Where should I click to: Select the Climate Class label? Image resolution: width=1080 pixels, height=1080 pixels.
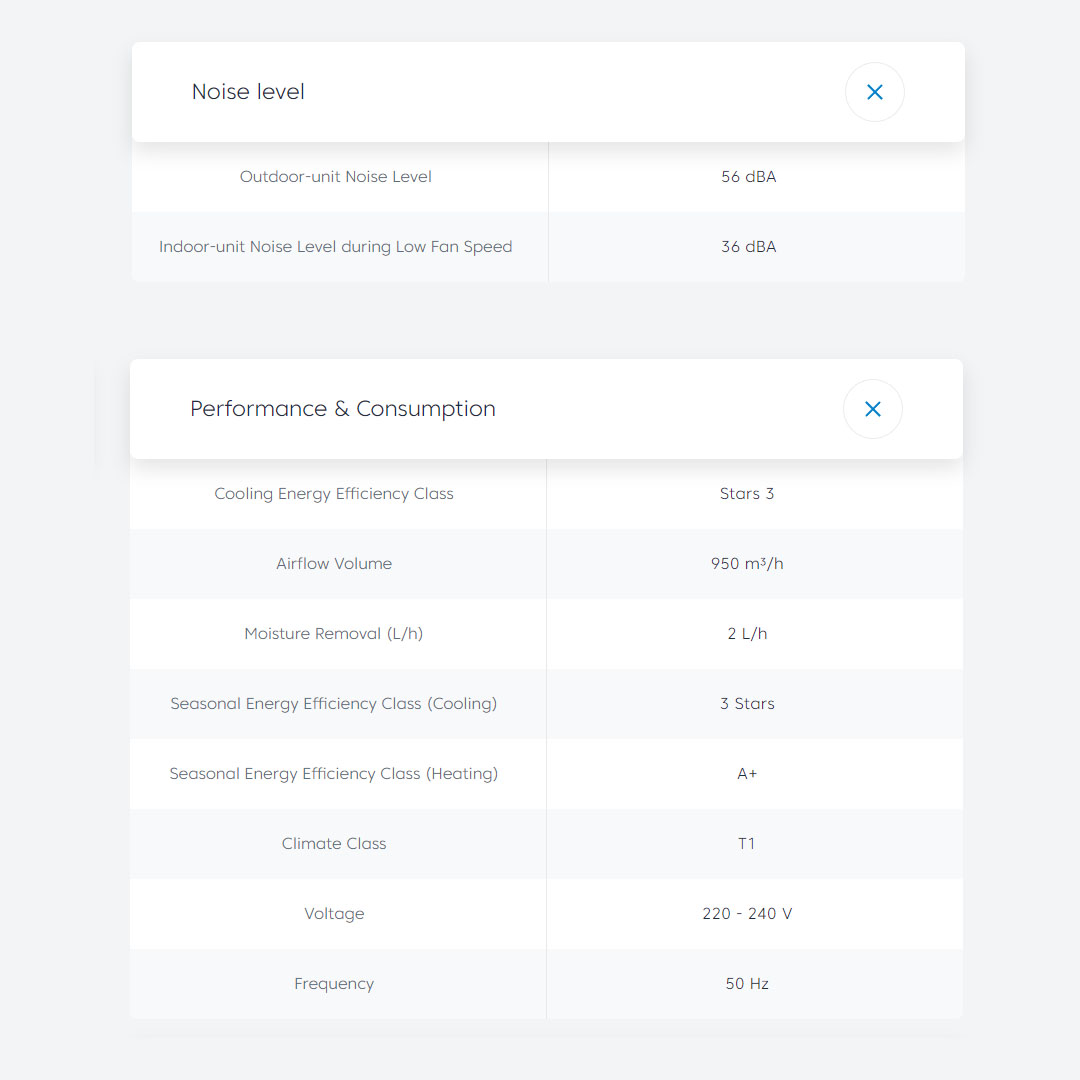pyautogui.click(x=334, y=844)
